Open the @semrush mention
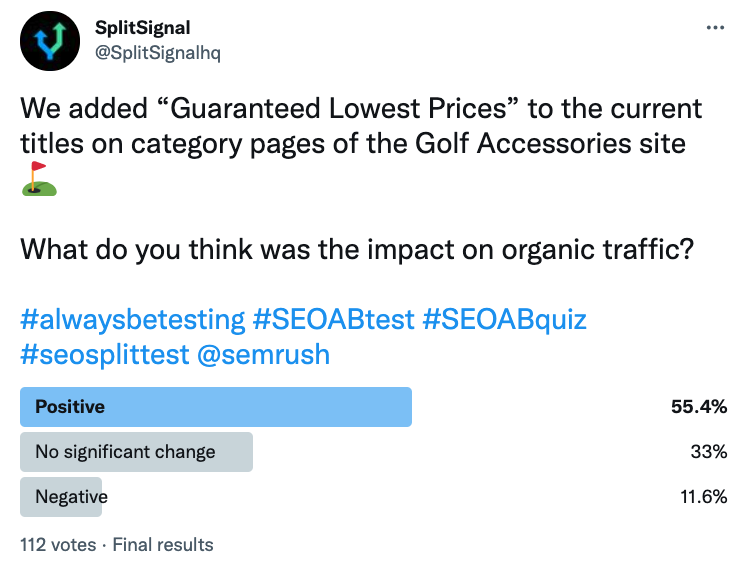 [x=279, y=353]
